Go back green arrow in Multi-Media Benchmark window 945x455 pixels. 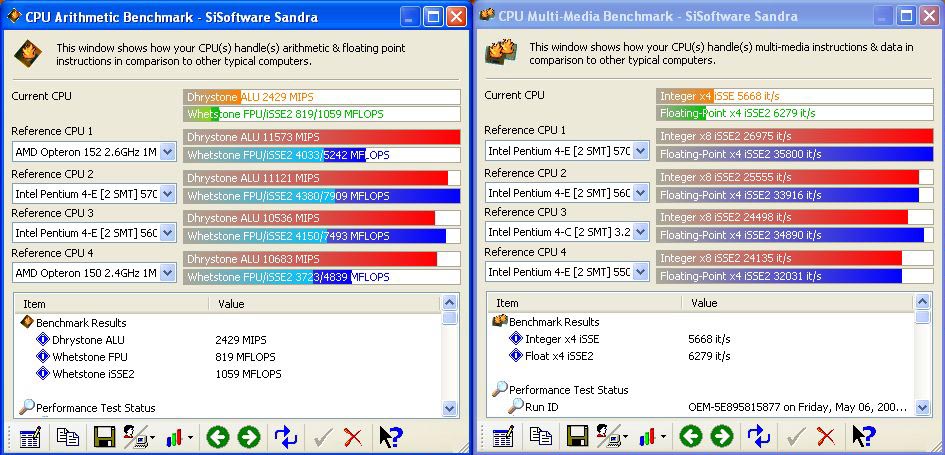(x=691, y=436)
